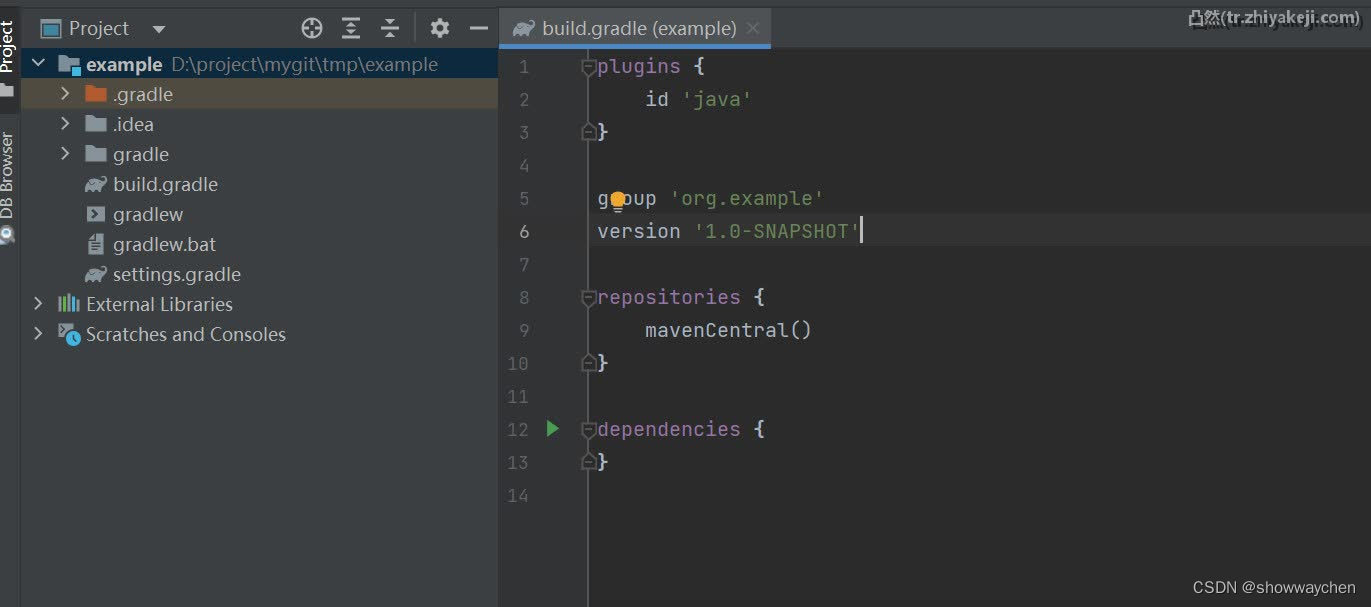The width and height of the screenshot is (1371, 607).
Task: Select the Project side tab
Action: point(8,48)
